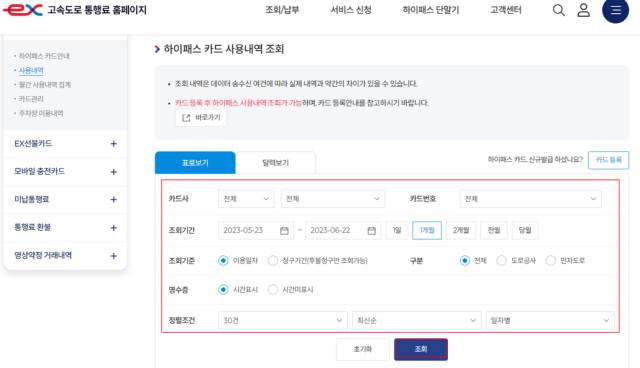
Task: Expand 미납통행료 sidebar section
Action: point(65,200)
